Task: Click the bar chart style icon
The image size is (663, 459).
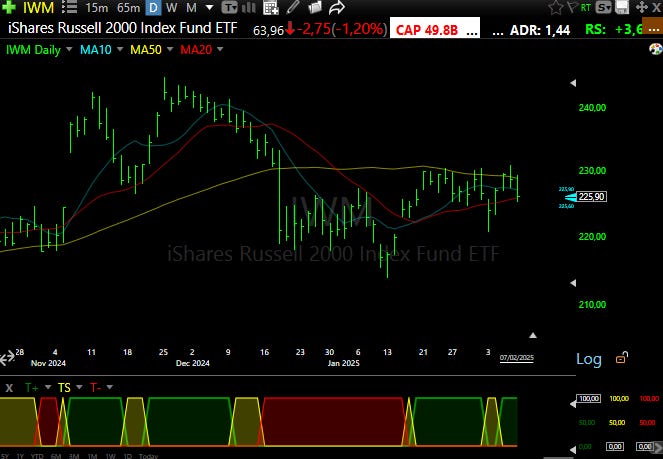Action: coord(249,7)
